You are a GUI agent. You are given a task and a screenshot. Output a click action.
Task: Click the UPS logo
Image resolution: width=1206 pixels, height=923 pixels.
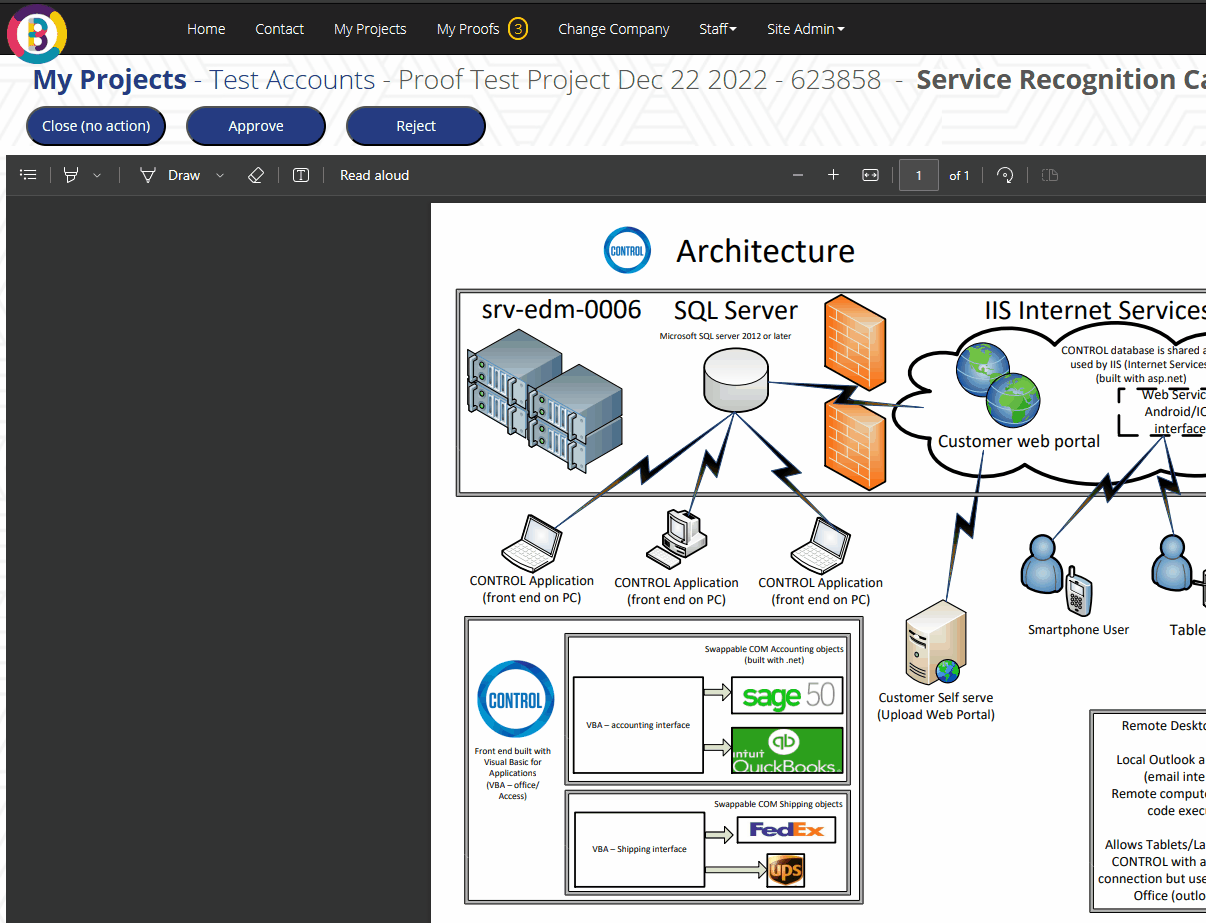785,871
